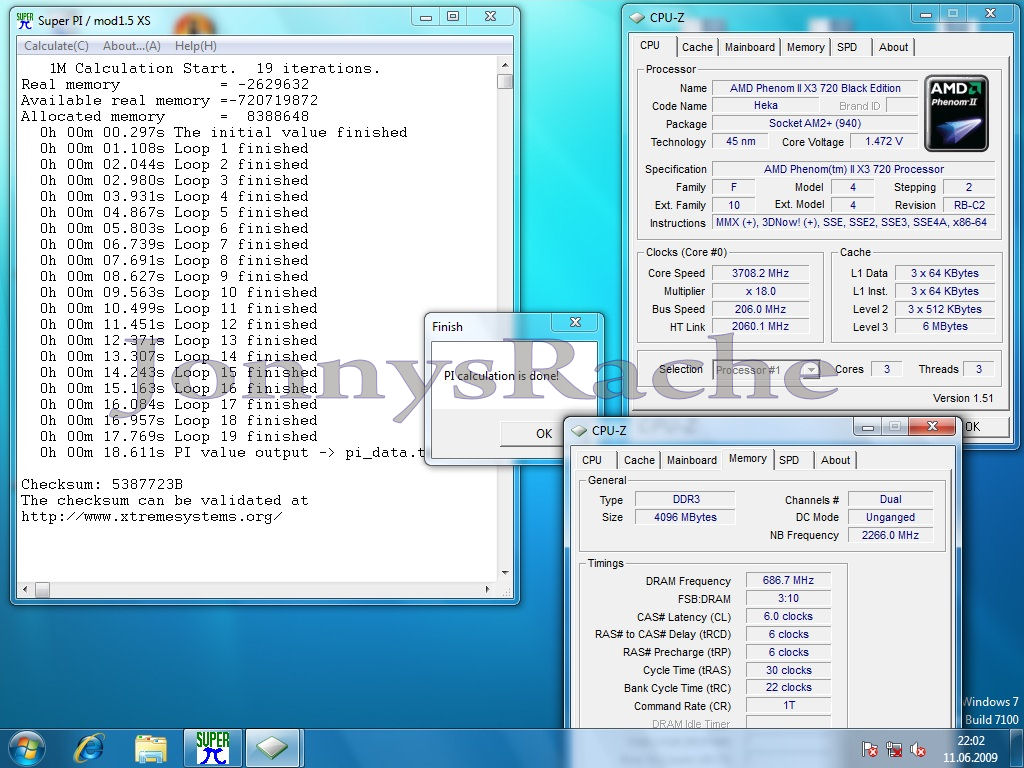Screen dimensions: 1024x768
Task: Click the AMD Phenom II logo image
Action: point(956,113)
